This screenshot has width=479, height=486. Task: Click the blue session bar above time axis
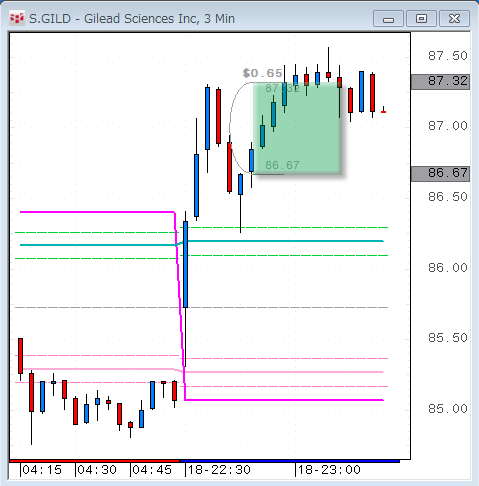[x=289, y=461]
